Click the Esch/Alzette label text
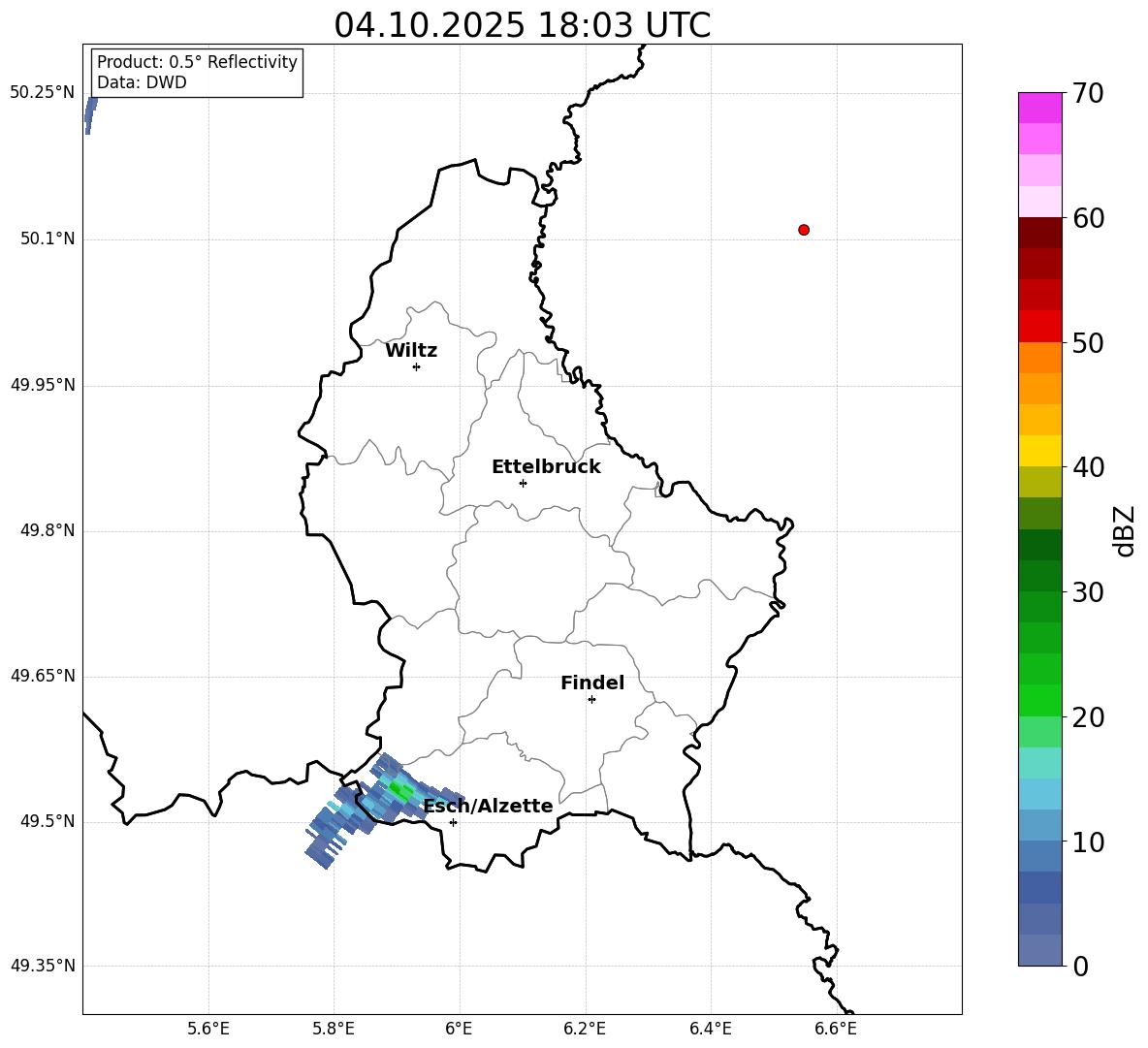This screenshot has width=1148, height=1048. point(489,806)
